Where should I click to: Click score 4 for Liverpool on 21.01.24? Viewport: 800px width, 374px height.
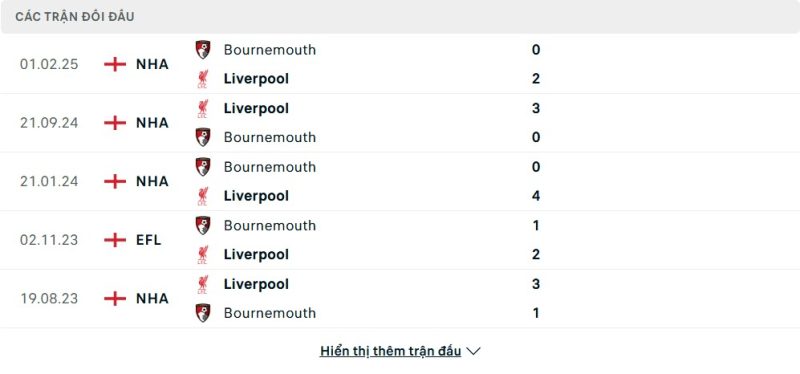[x=536, y=196]
